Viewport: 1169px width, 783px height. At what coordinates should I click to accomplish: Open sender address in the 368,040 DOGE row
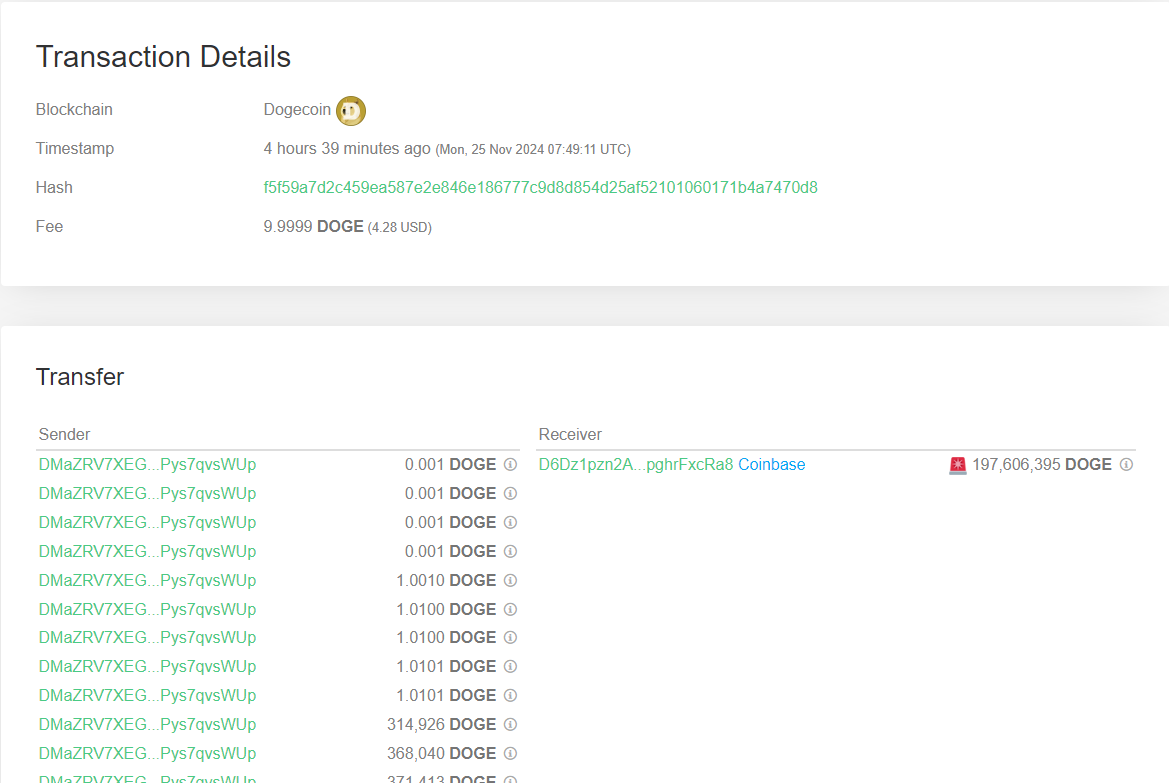(x=146, y=753)
